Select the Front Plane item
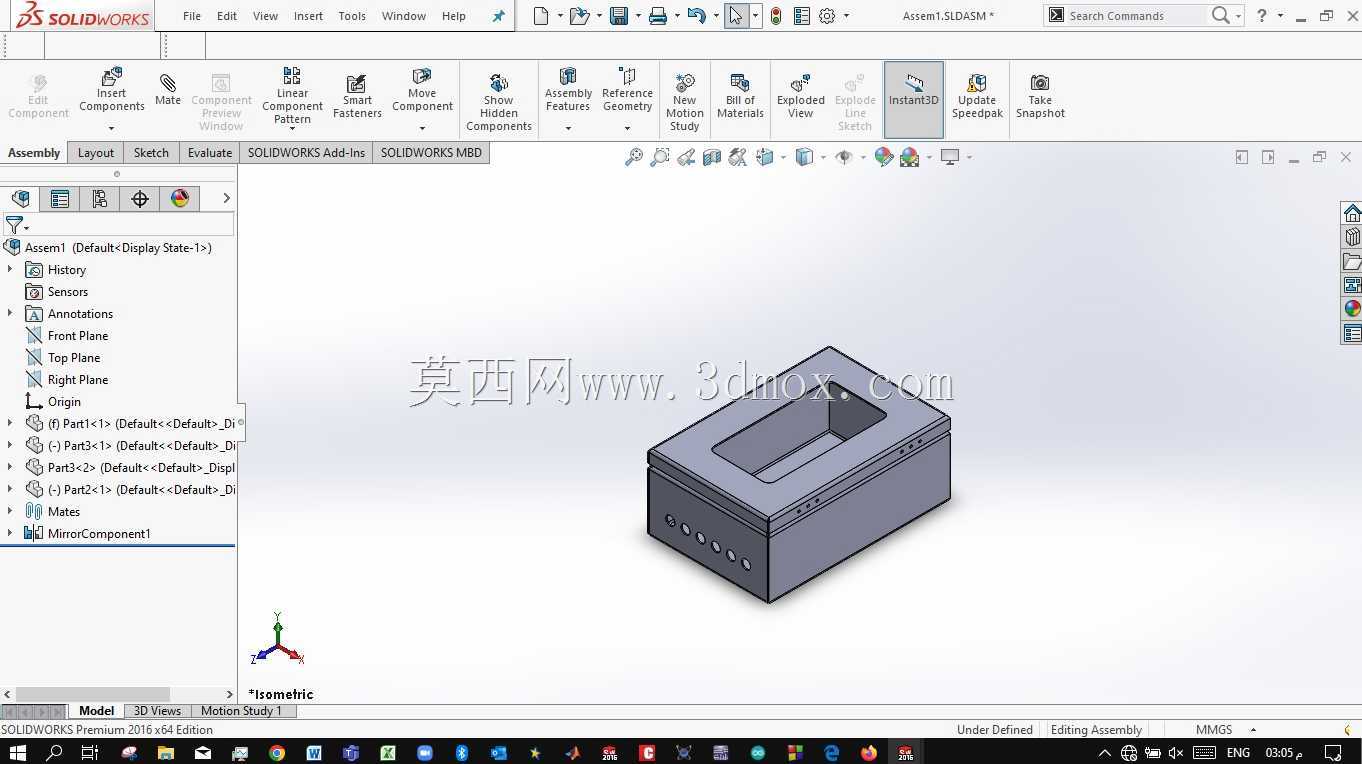This screenshot has width=1362, height=764. tap(78, 336)
